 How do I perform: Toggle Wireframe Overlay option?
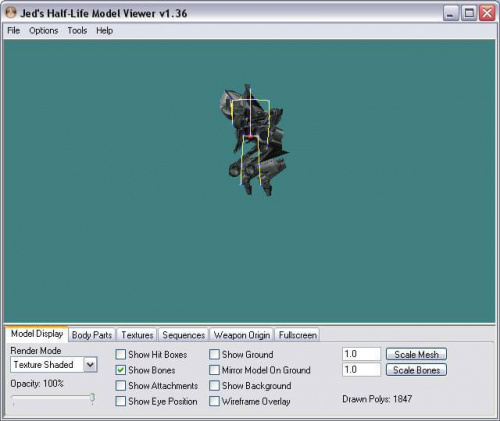coord(214,401)
